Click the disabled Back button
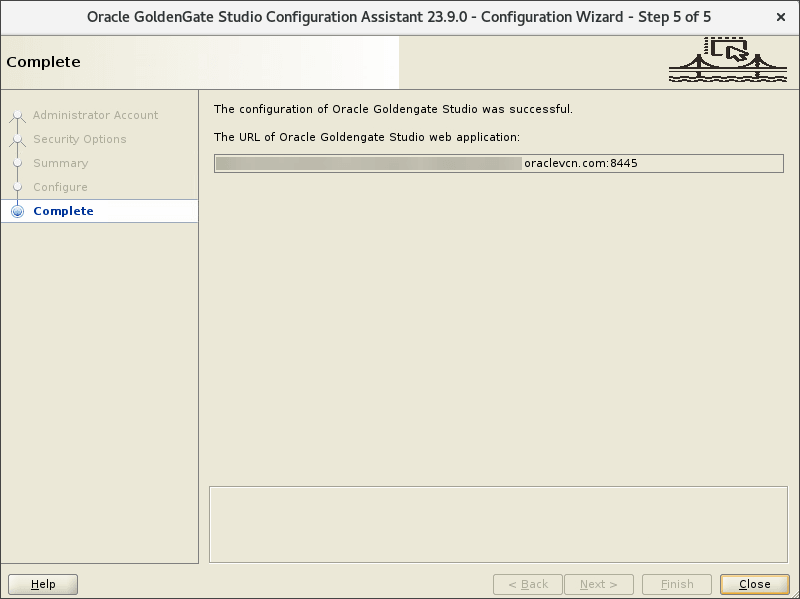800x599 pixels. 527,584
